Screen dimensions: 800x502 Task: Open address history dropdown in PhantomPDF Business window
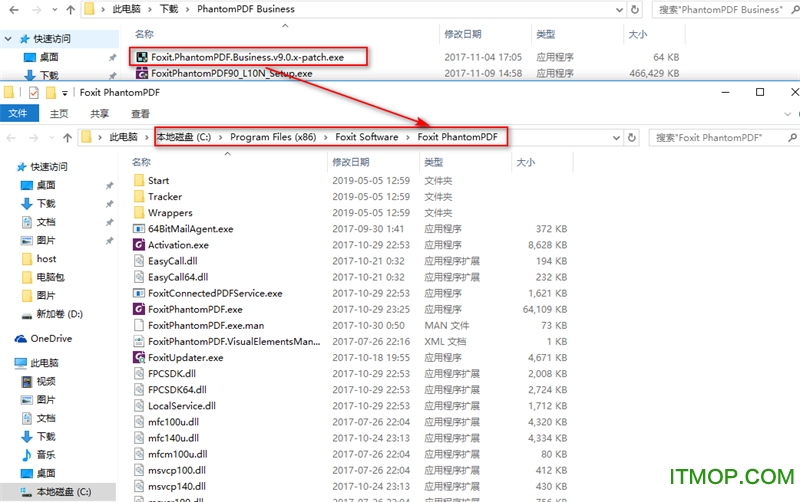point(619,9)
